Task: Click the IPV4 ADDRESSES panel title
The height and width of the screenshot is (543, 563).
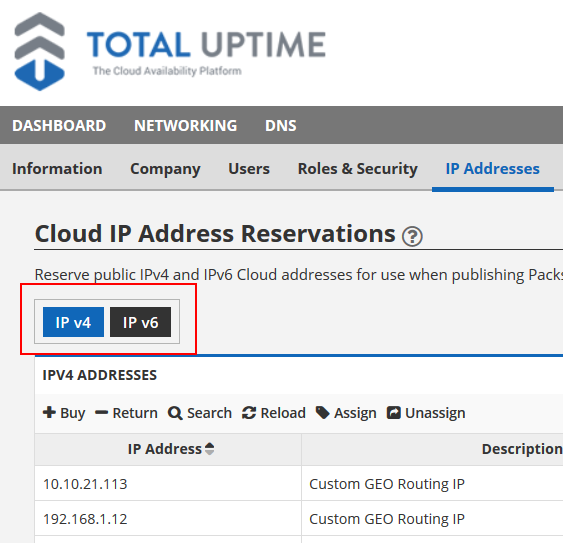Action: coord(99,375)
